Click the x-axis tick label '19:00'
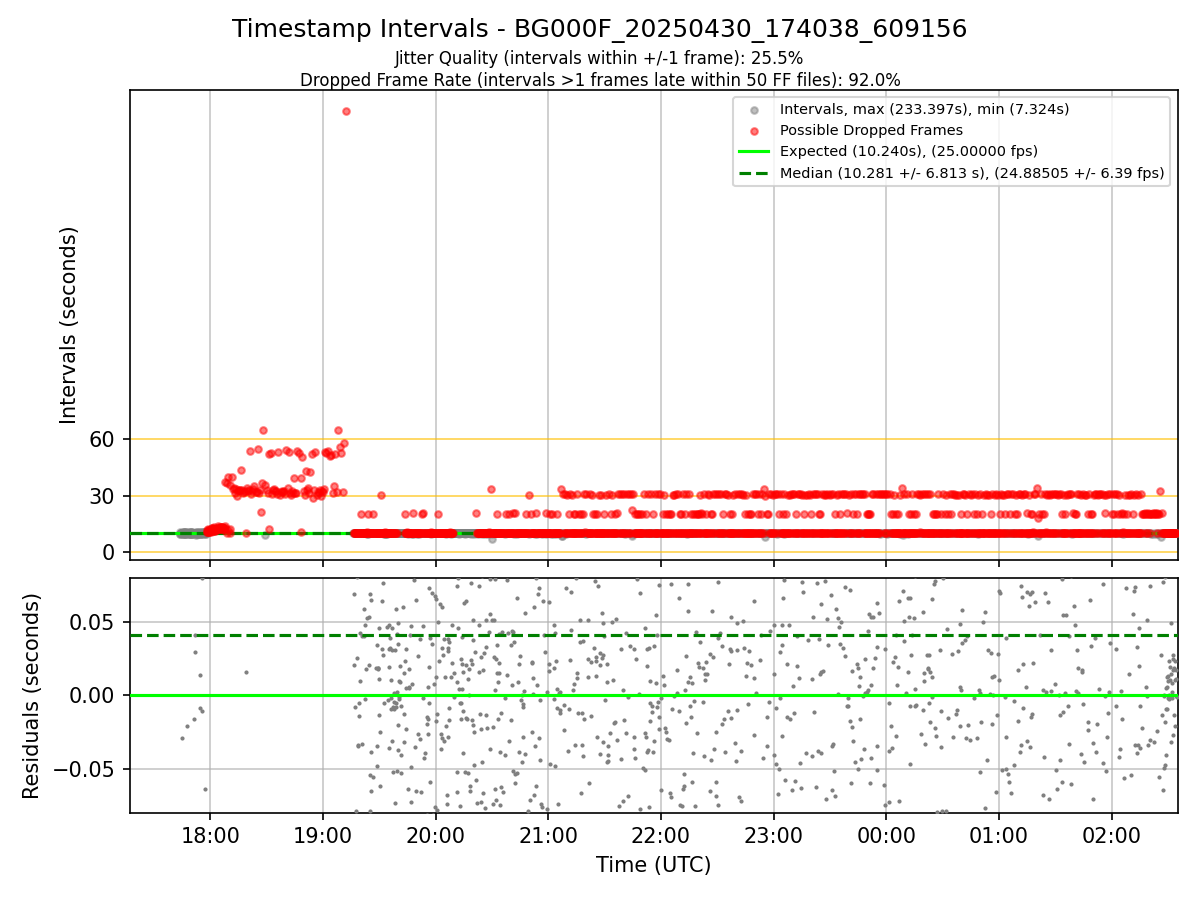Image resolution: width=1200 pixels, height=900 pixels. 322,835
